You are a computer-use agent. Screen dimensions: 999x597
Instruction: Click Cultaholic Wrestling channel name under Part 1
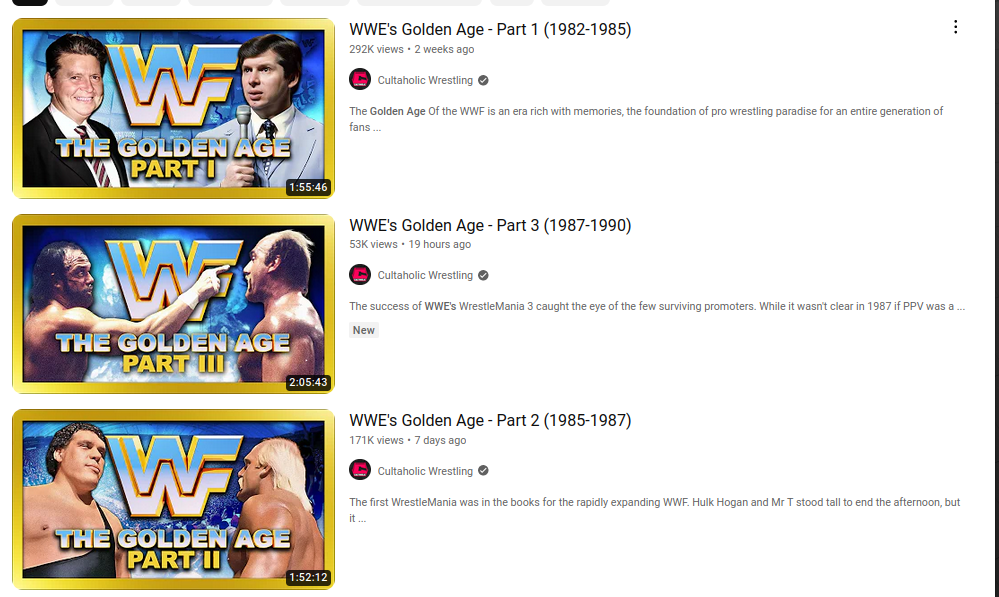pyautogui.click(x=425, y=80)
